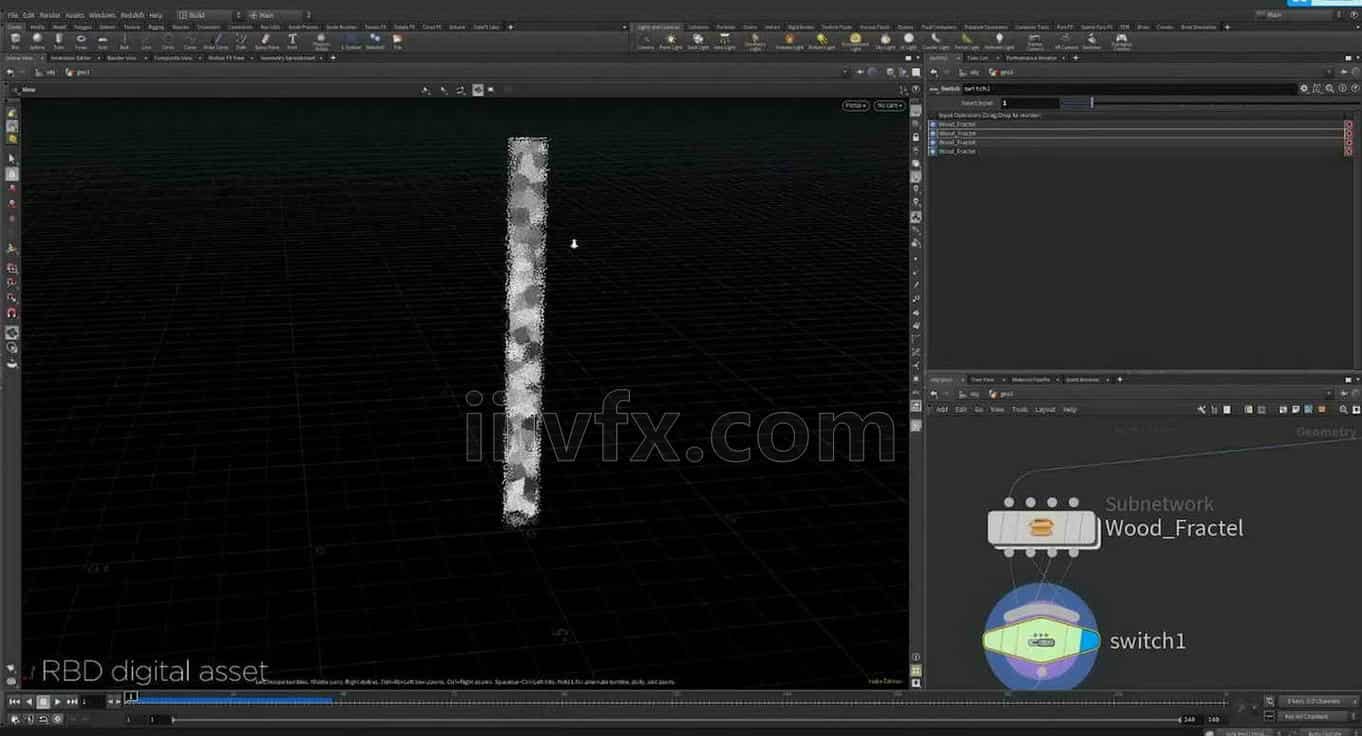Select the Draw Curve shelf tool
This screenshot has height=736, width=1362.
click(x=216, y=40)
